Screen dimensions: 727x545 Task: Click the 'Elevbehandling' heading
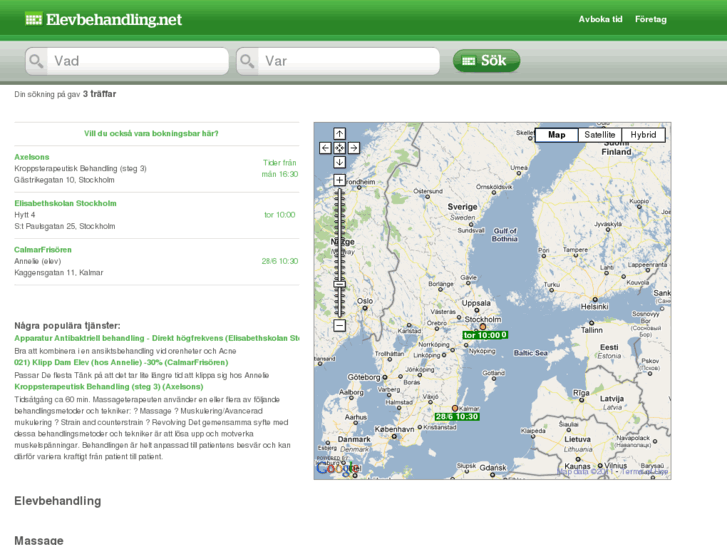[x=57, y=501]
